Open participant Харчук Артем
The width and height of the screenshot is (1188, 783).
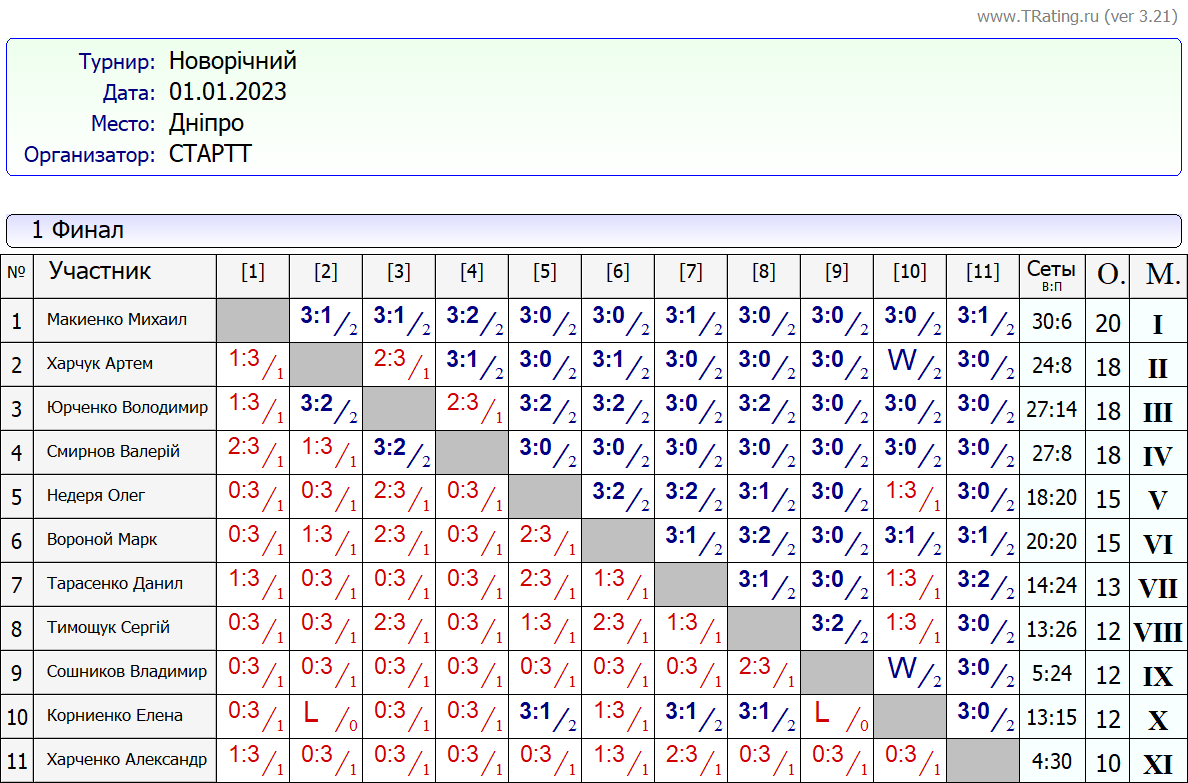tap(100, 364)
